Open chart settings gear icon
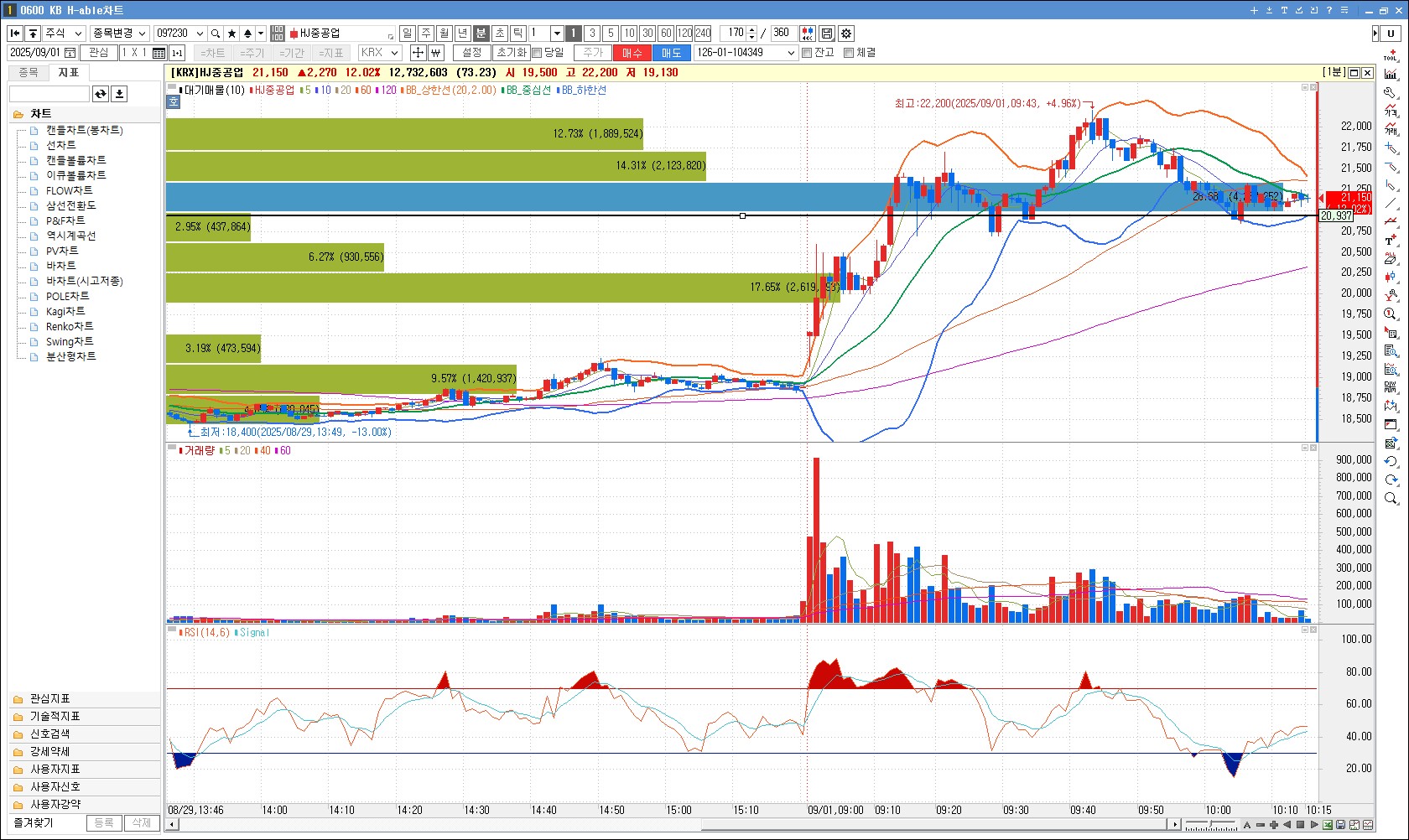The width and height of the screenshot is (1409, 840). (x=846, y=34)
